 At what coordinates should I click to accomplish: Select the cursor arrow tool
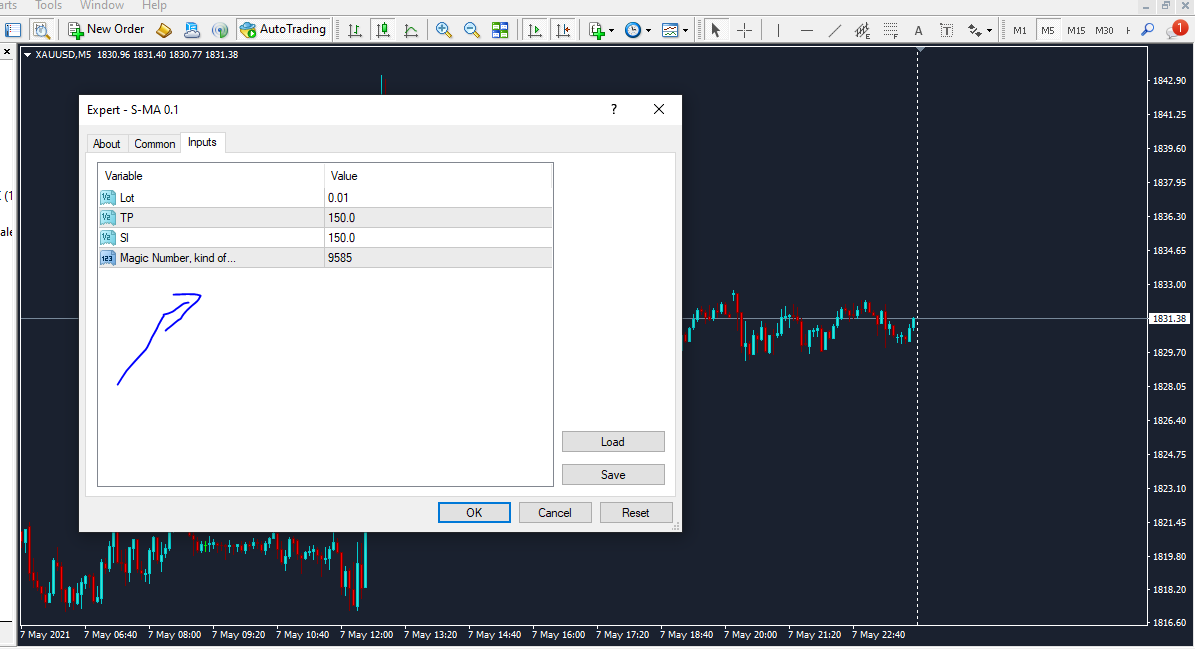point(715,30)
